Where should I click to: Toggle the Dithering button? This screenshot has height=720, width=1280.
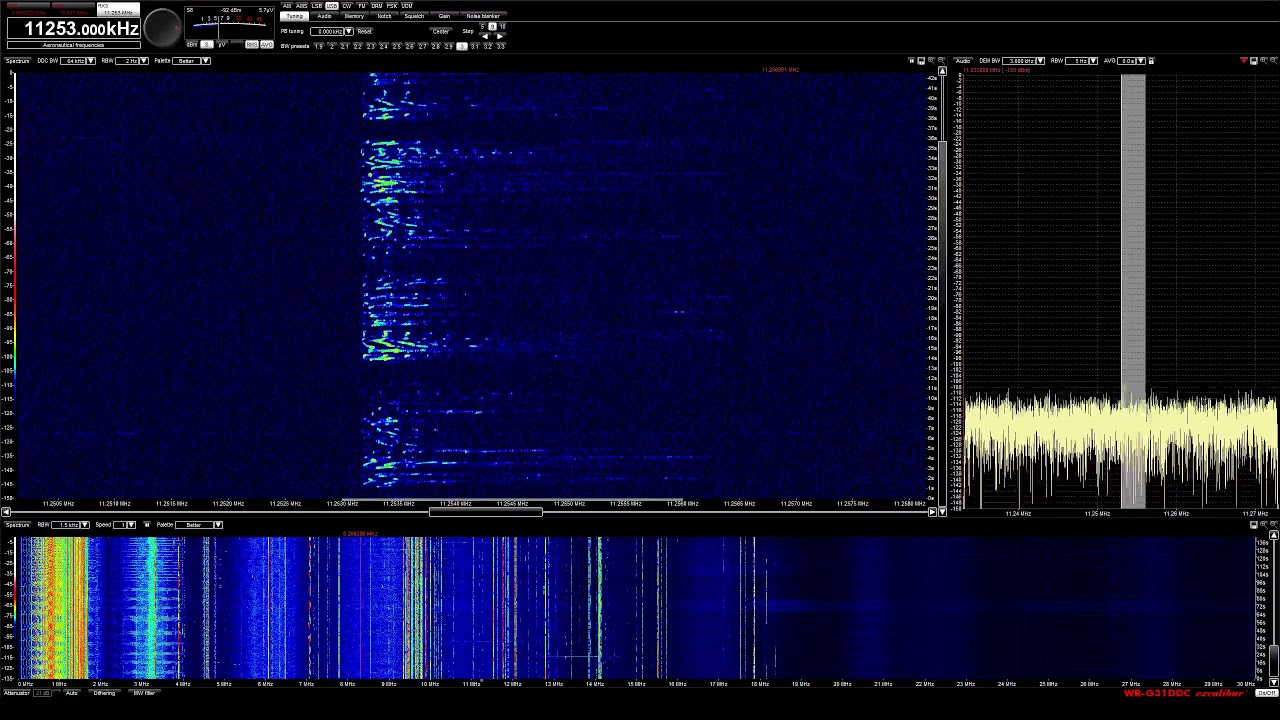pos(104,693)
